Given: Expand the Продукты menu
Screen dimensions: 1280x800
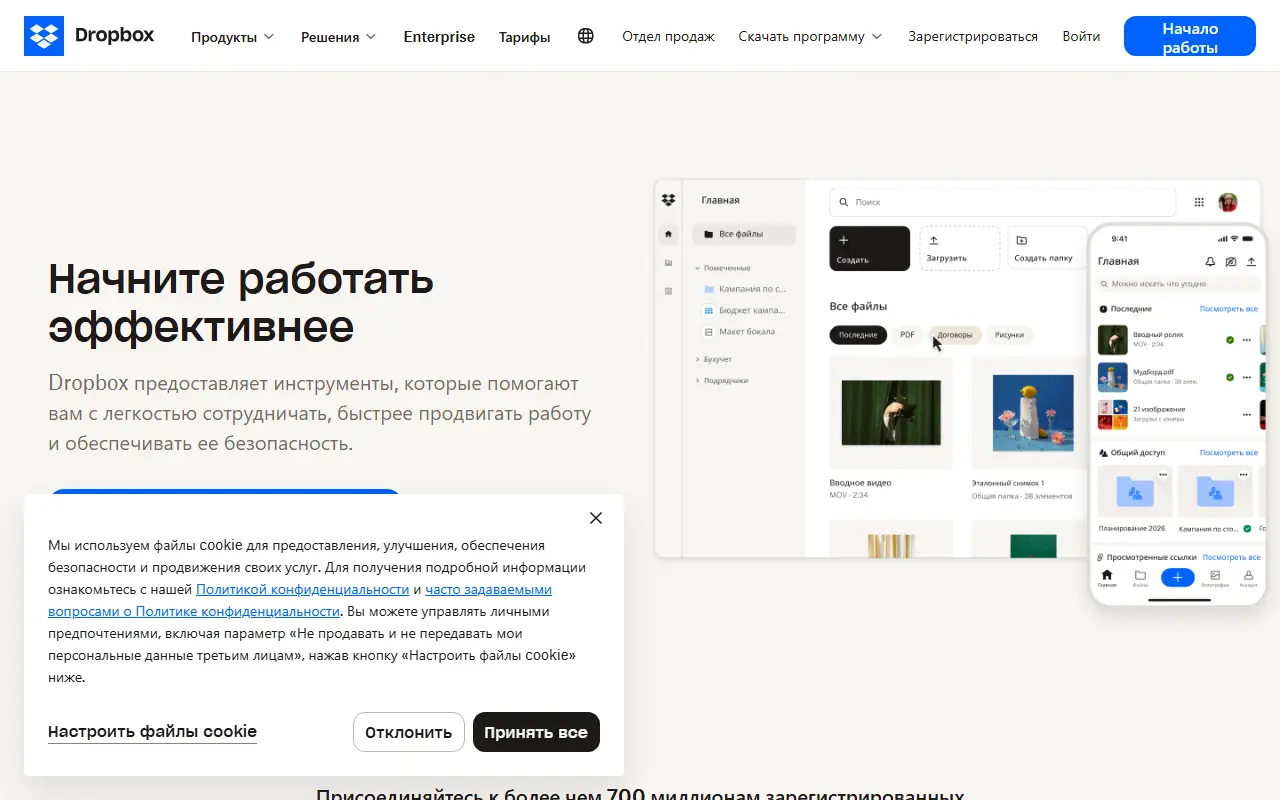Looking at the screenshot, I should (x=232, y=37).
